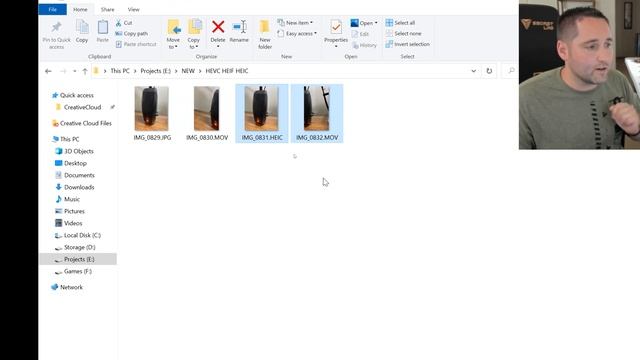
Task: Click the Copy icon in Clipboard group
Action: tap(82, 28)
